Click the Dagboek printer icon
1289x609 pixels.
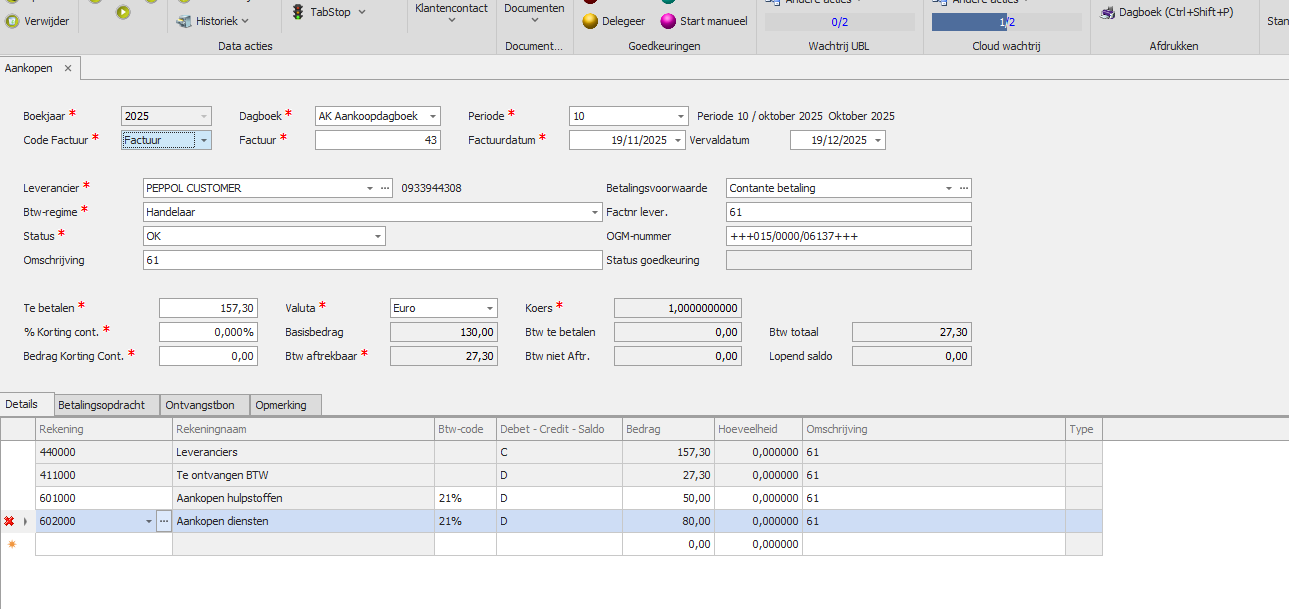pos(1107,13)
